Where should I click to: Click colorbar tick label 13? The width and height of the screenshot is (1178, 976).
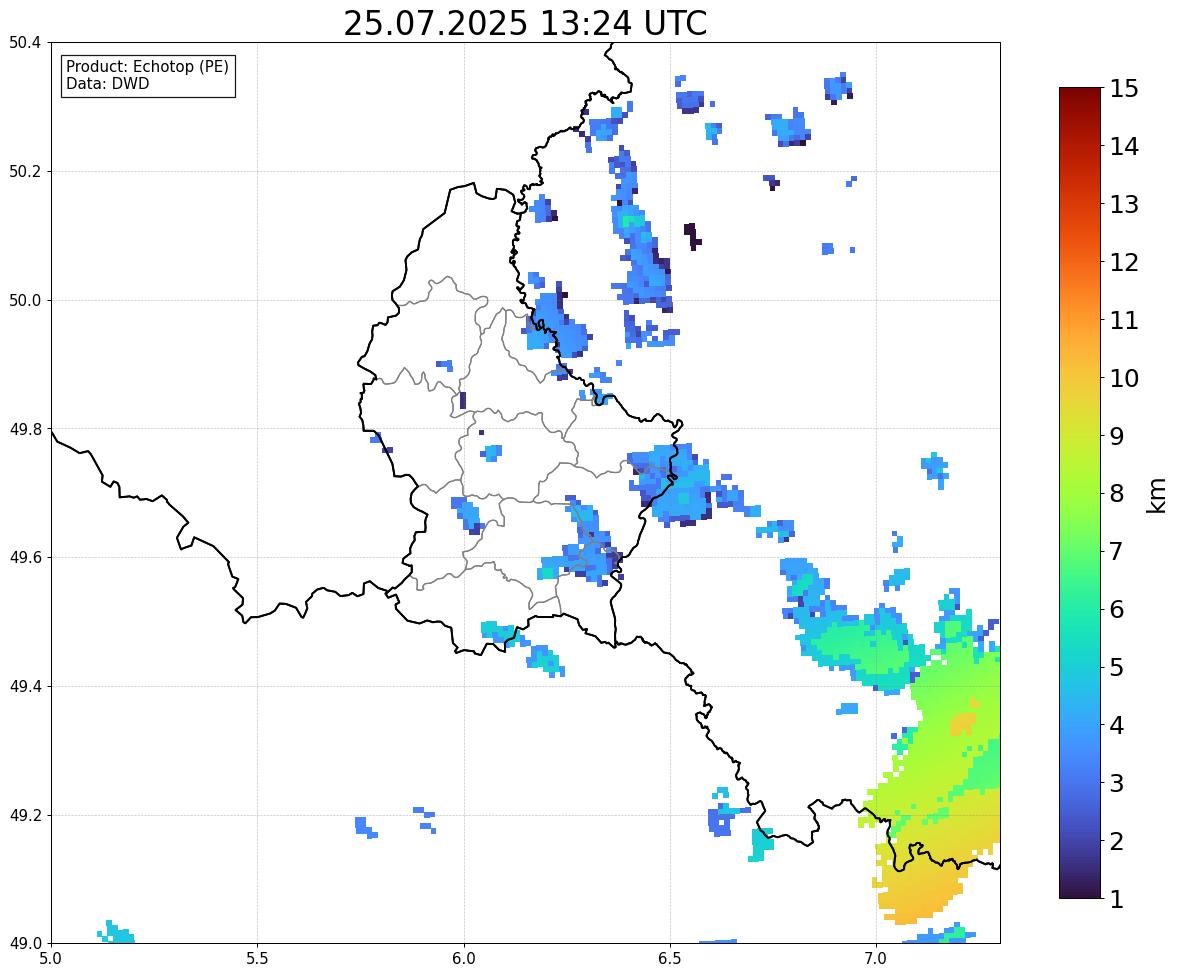1124,204
